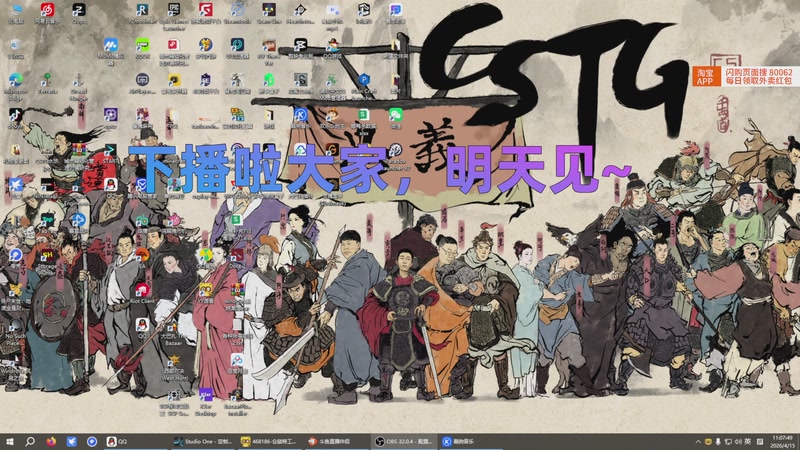Screen dimensions: 800x450
Task: Open the QQ icon below Riot Client
Action: (x=142, y=329)
